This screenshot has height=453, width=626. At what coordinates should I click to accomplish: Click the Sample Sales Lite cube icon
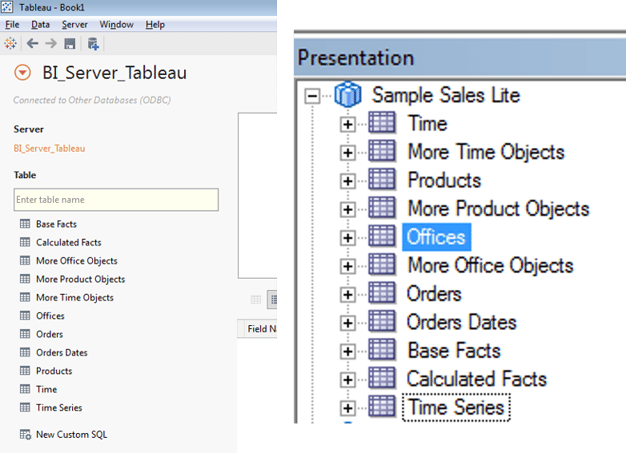348,96
